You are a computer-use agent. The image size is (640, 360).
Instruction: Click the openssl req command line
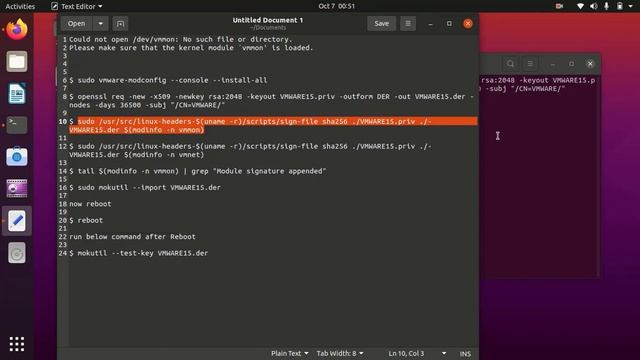(272, 101)
